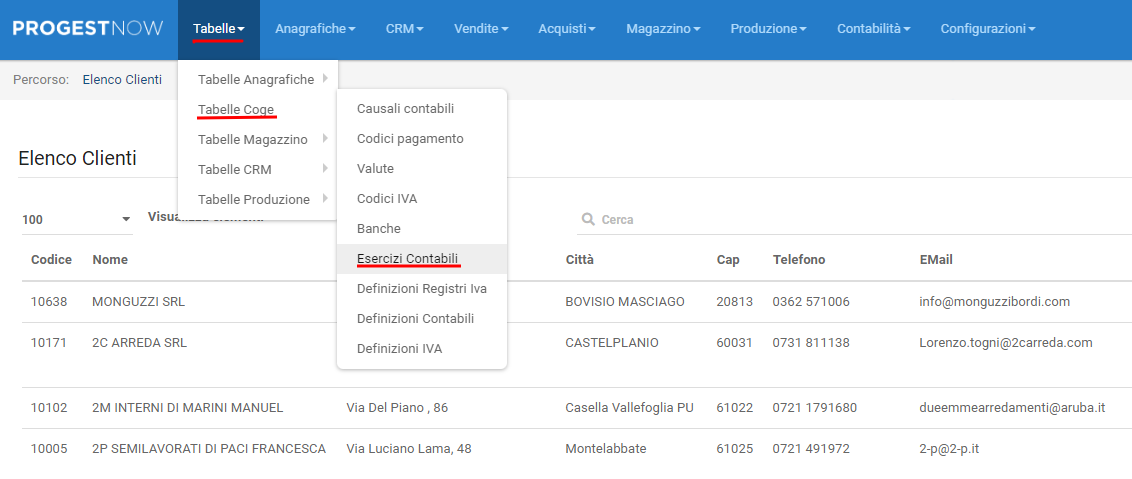
Task: Open the CRM dropdown menu
Action: pos(404,29)
